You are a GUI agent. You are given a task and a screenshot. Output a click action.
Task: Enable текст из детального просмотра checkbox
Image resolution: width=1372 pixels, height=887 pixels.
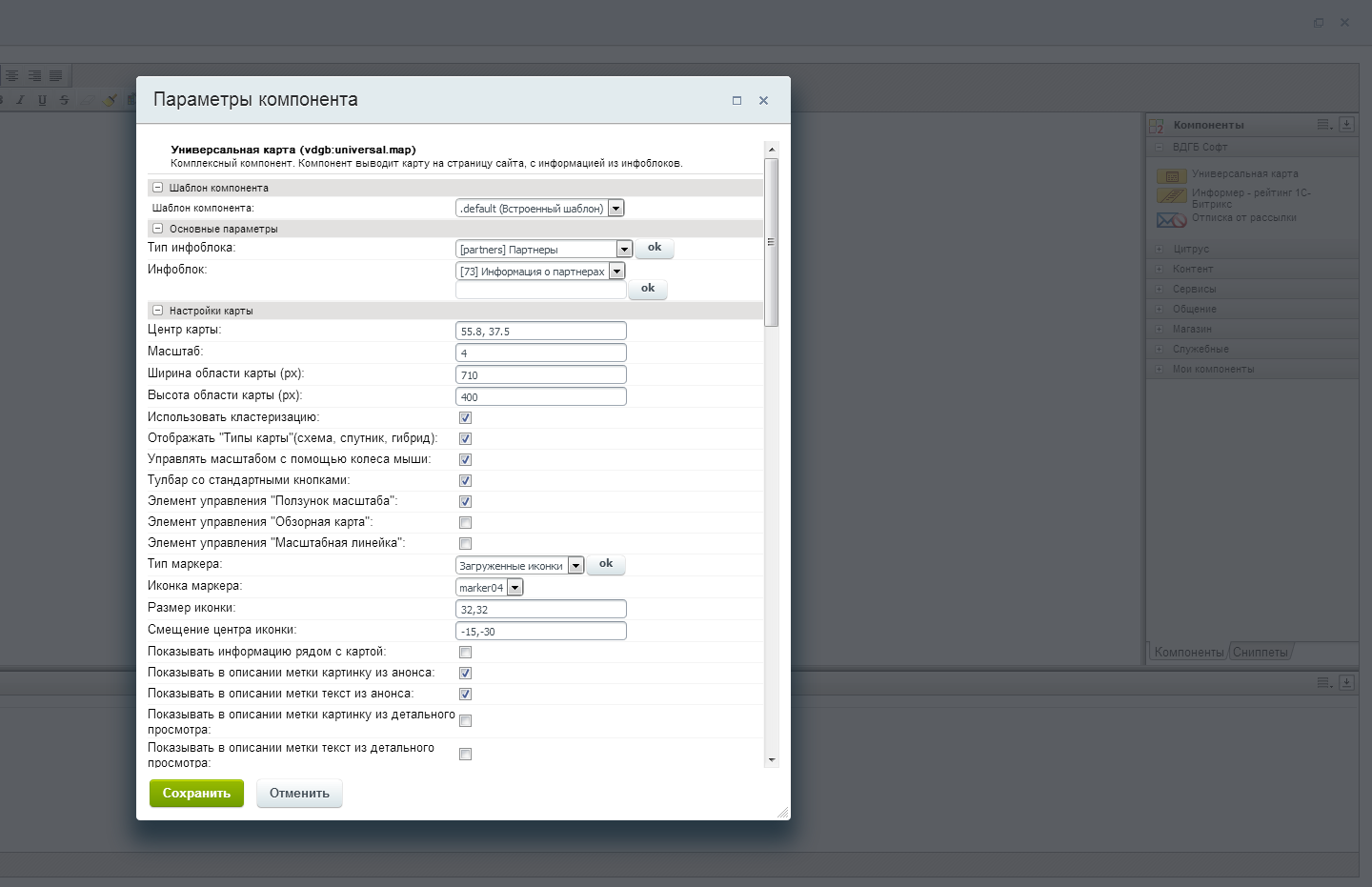pos(465,754)
